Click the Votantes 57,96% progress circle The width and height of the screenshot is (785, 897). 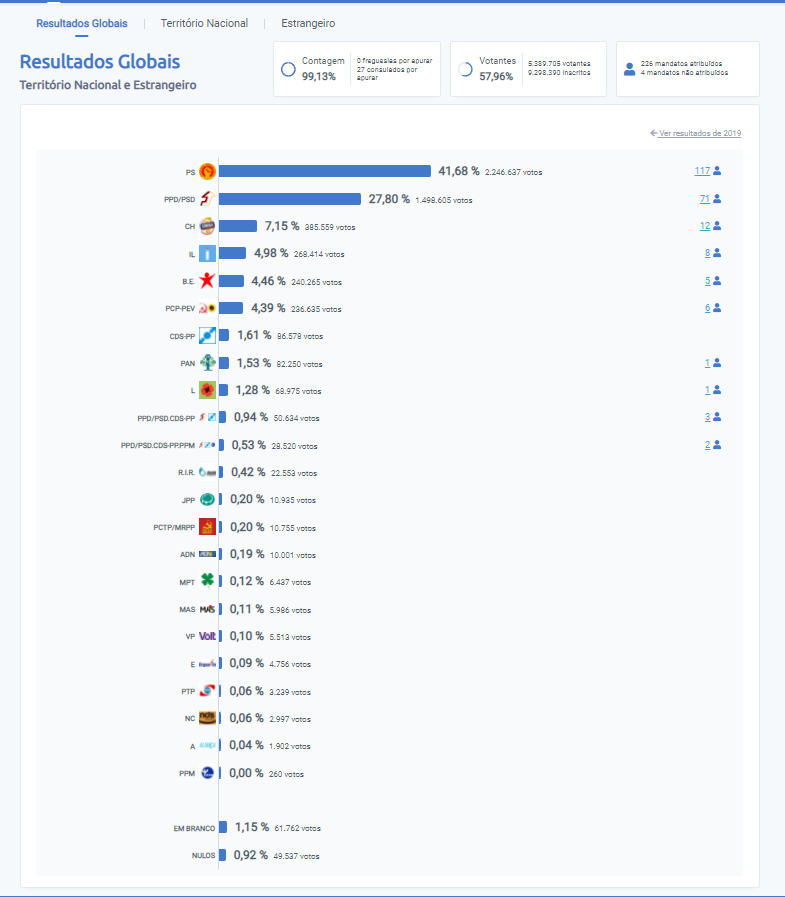coord(465,69)
